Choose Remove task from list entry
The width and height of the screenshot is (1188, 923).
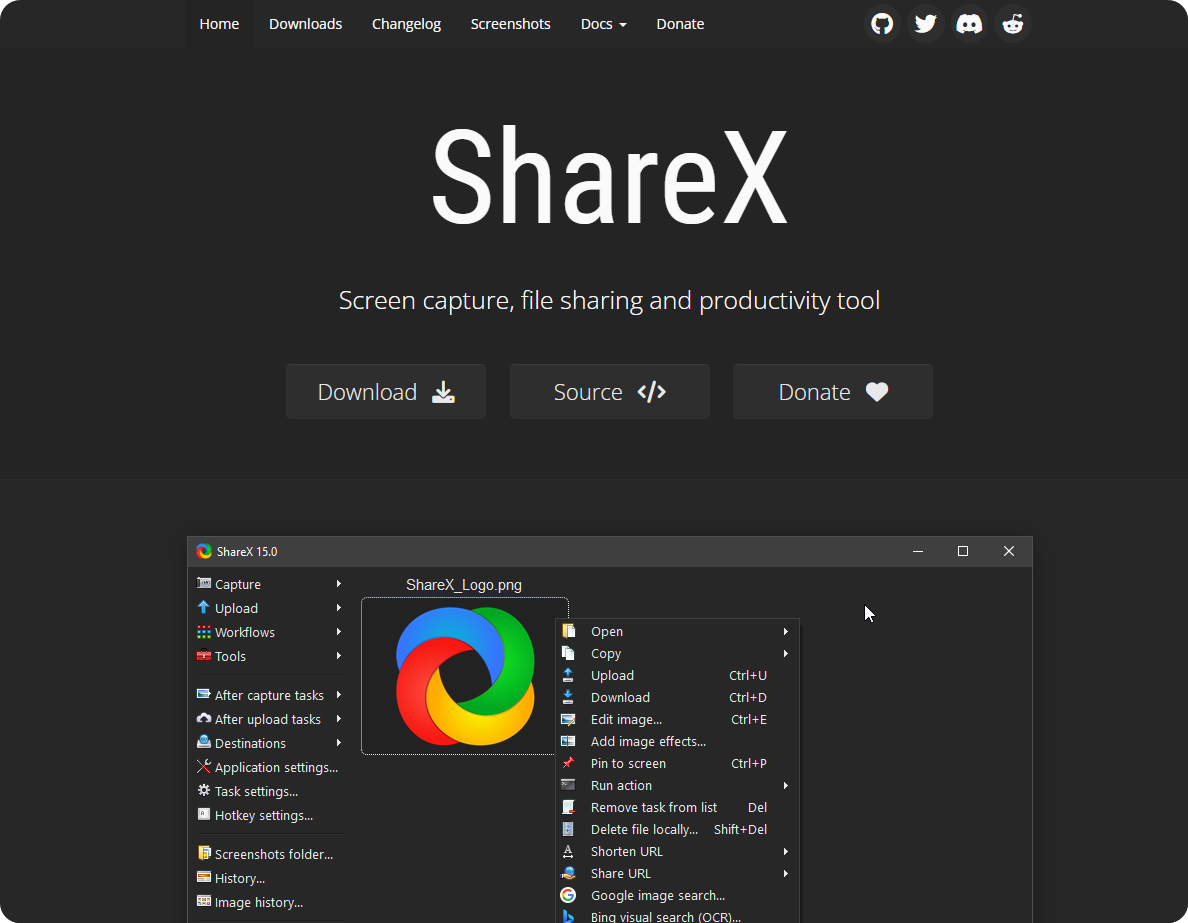pyautogui.click(x=677, y=807)
